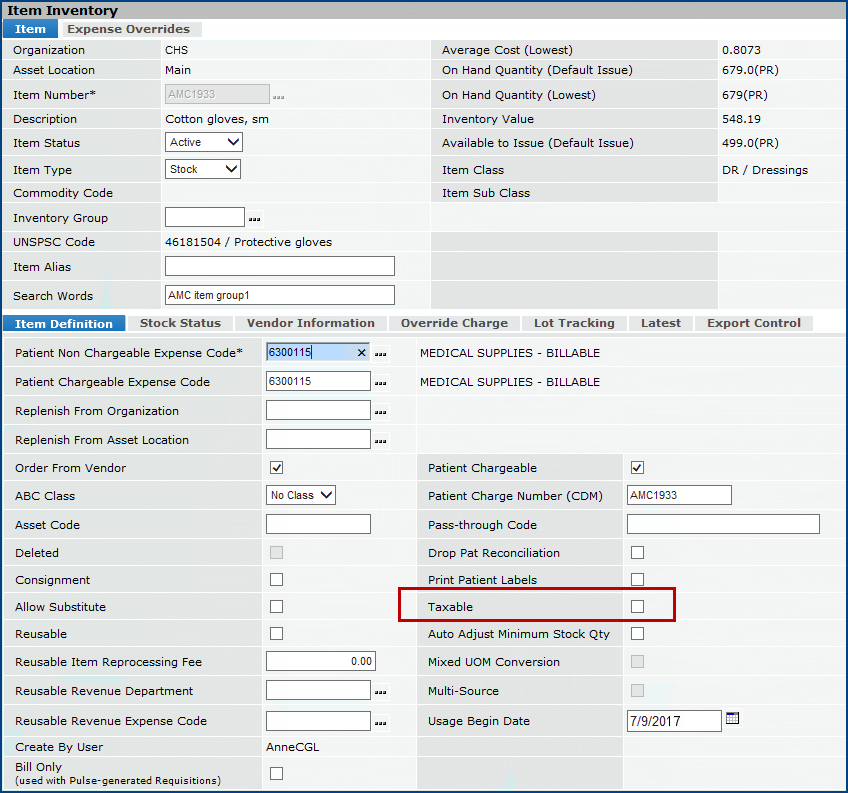The width and height of the screenshot is (848, 793).
Task: Expand the Item Status dropdown
Action: pyautogui.click(x=204, y=143)
